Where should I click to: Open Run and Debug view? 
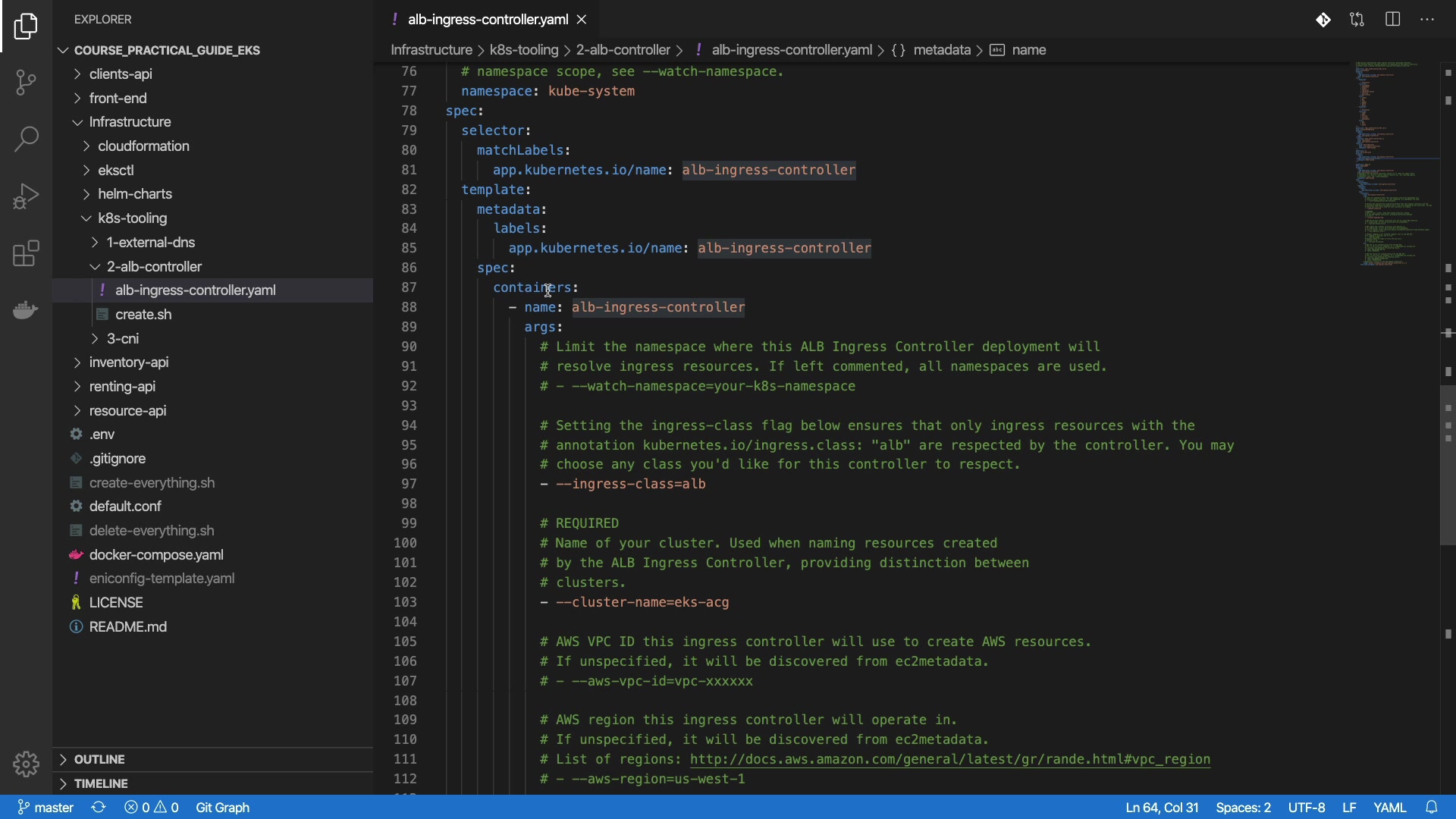[x=26, y=196]
